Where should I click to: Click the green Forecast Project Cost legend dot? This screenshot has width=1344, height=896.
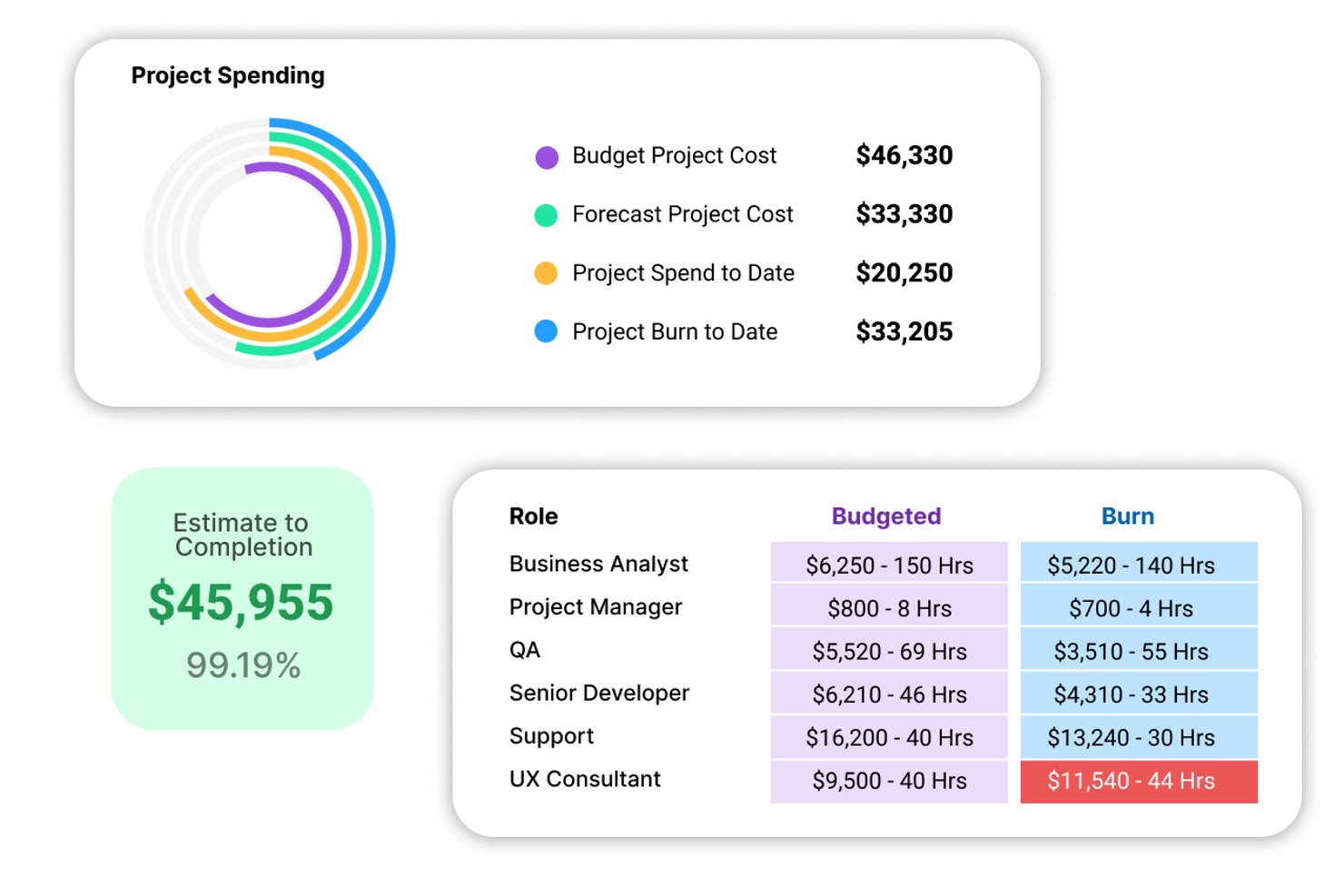[546, 215]
